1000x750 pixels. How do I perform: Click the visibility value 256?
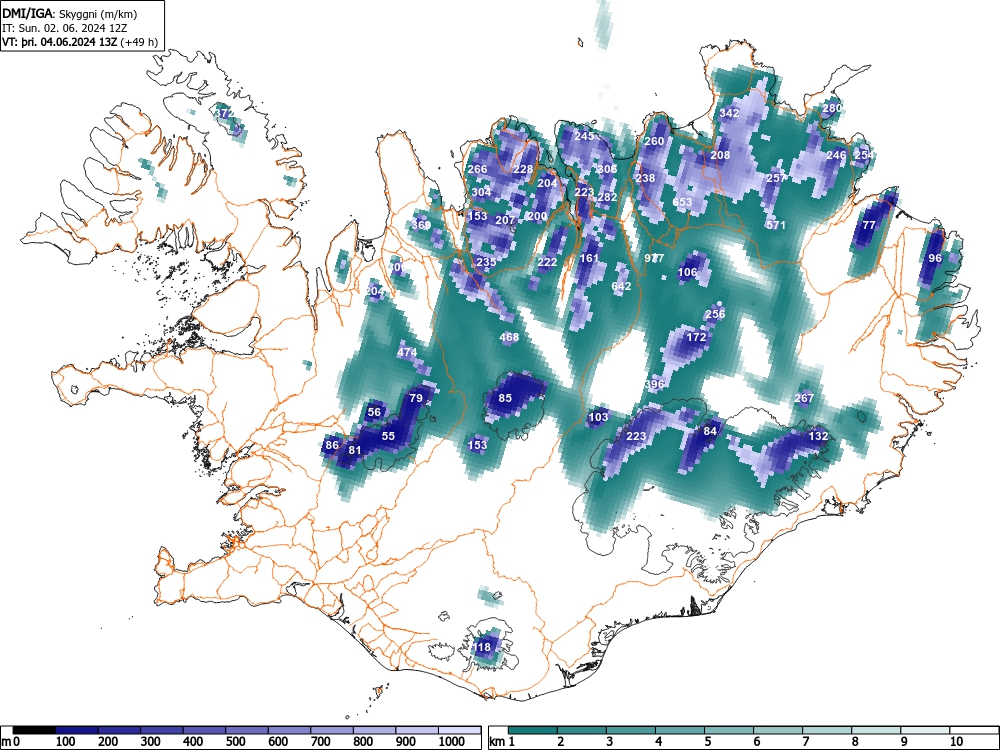click(x=716, y=314)
